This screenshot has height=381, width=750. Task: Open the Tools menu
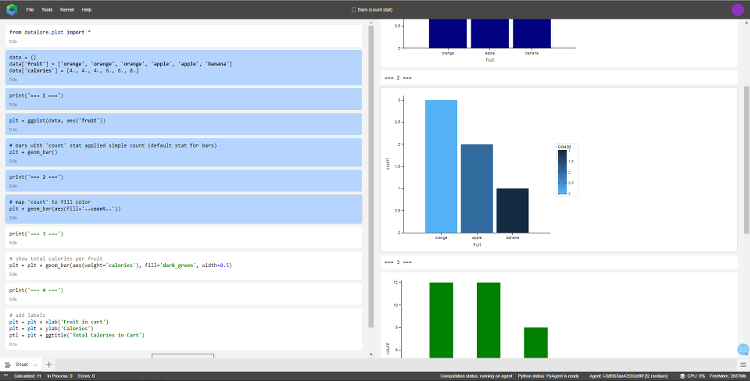point(47,10)
